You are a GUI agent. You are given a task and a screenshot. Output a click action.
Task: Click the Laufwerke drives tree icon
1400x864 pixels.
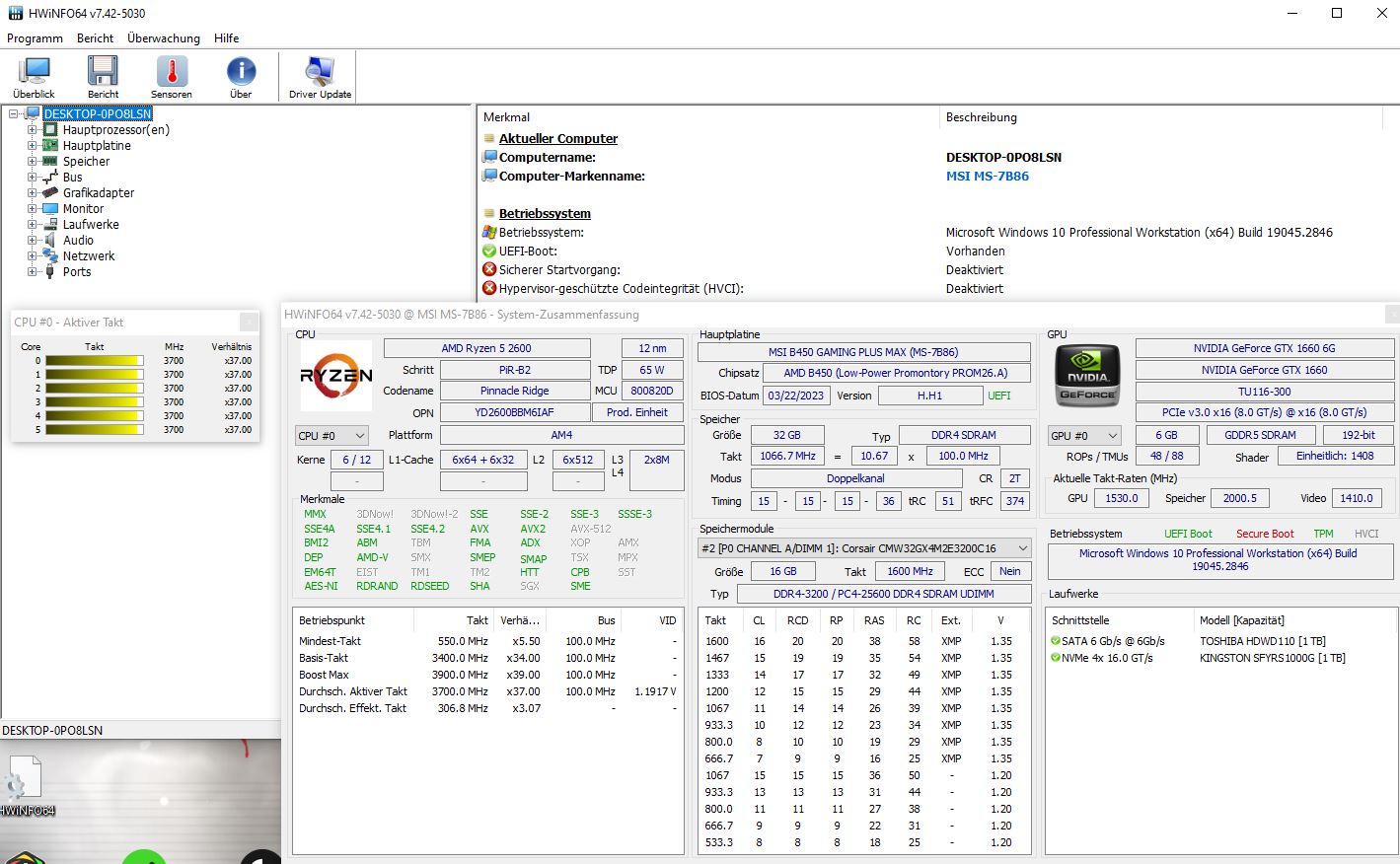(50, 224)
